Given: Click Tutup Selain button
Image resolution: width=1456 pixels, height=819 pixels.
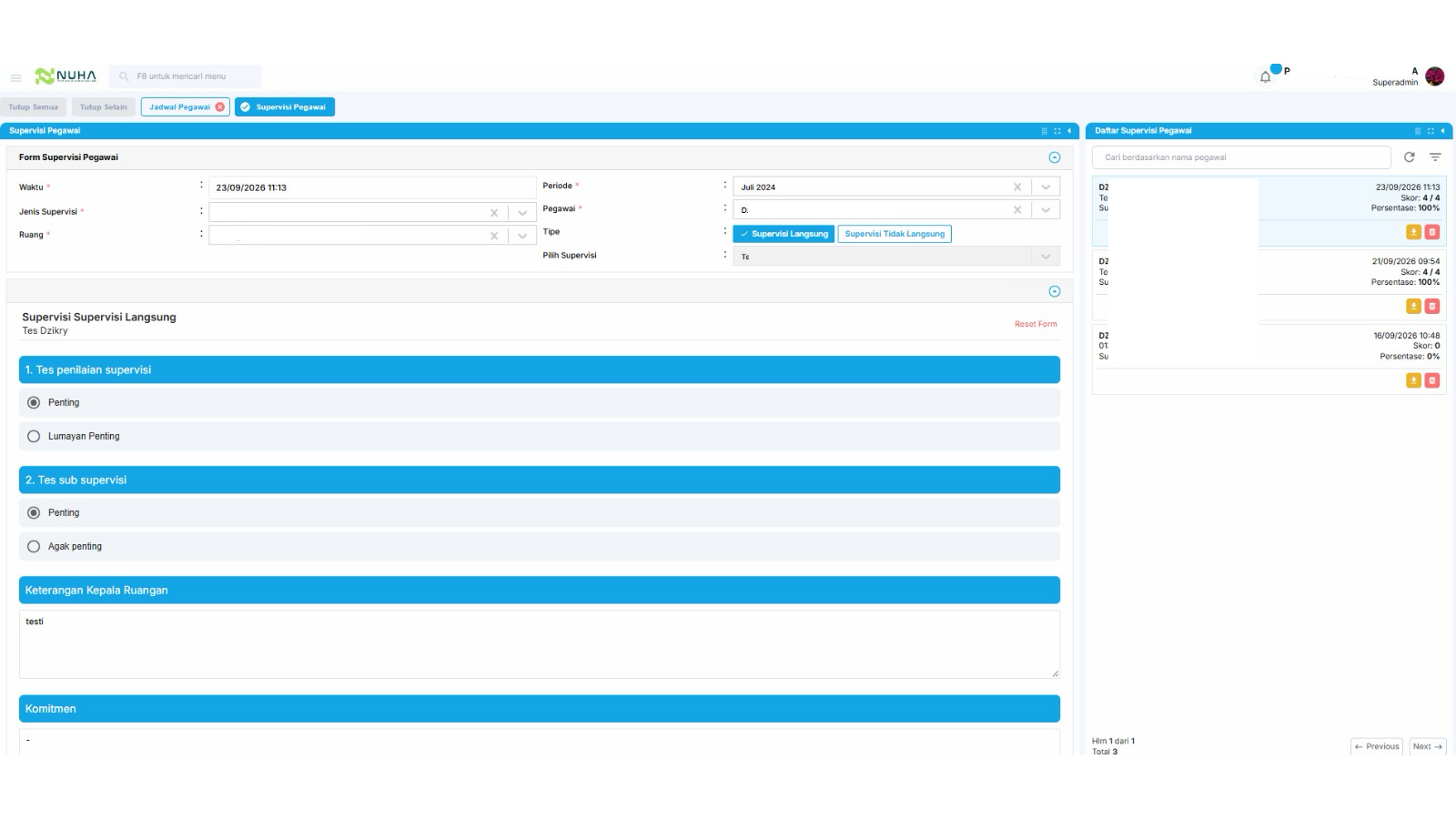Looking at the screenshot, I should tap(104, 107).
